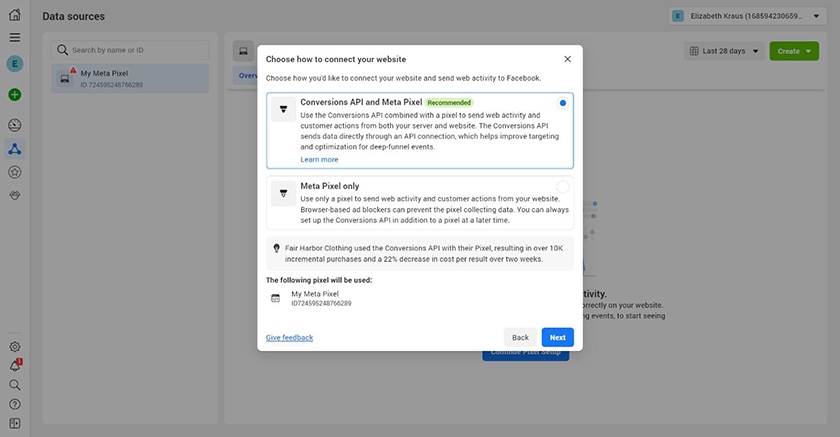Open the custom conversions star icon
This screenshot has width=840, height=437.
point(14,172)
